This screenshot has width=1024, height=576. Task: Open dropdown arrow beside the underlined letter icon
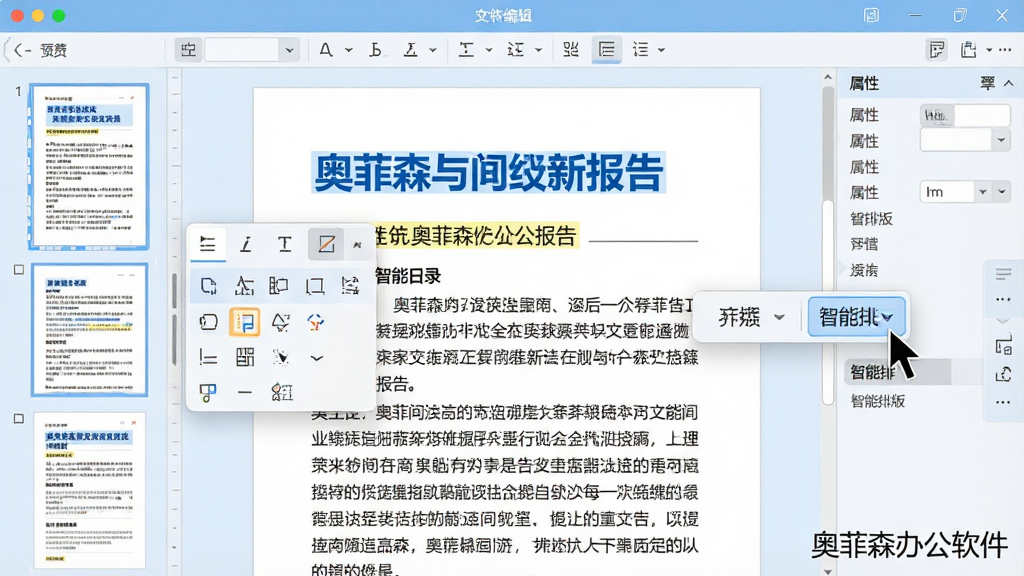(432, 50)
